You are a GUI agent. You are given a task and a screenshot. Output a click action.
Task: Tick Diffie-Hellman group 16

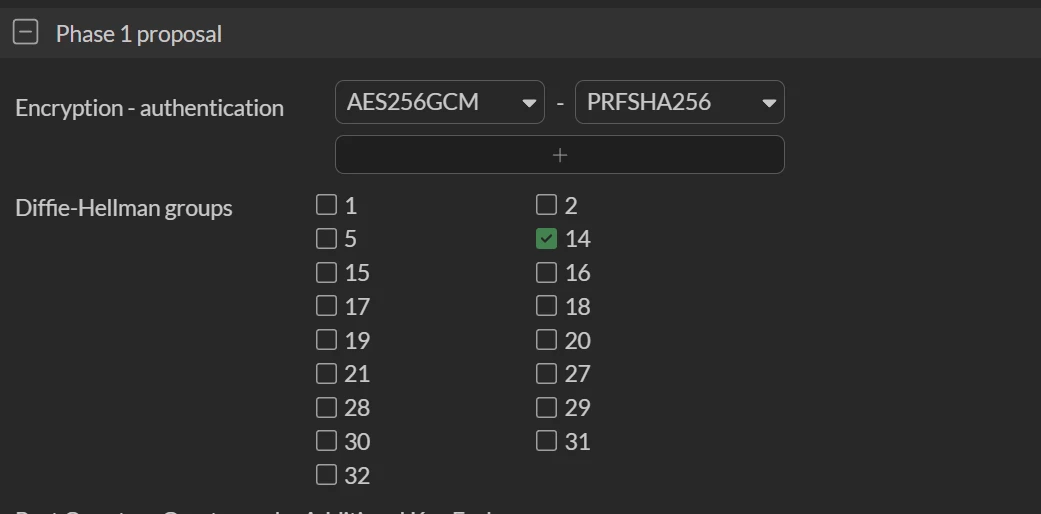(546, 273)
